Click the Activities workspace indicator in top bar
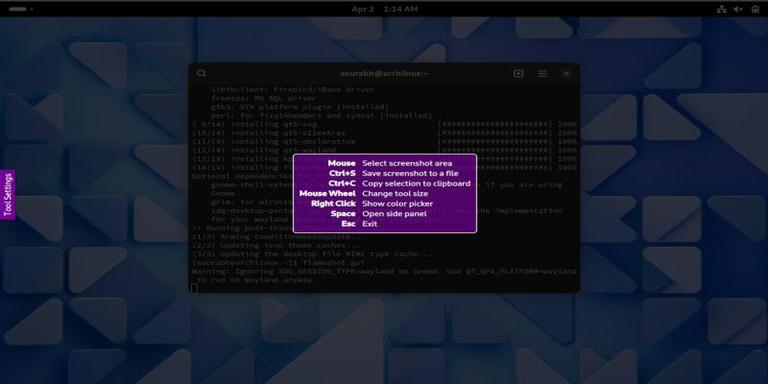 coord(20,9)
